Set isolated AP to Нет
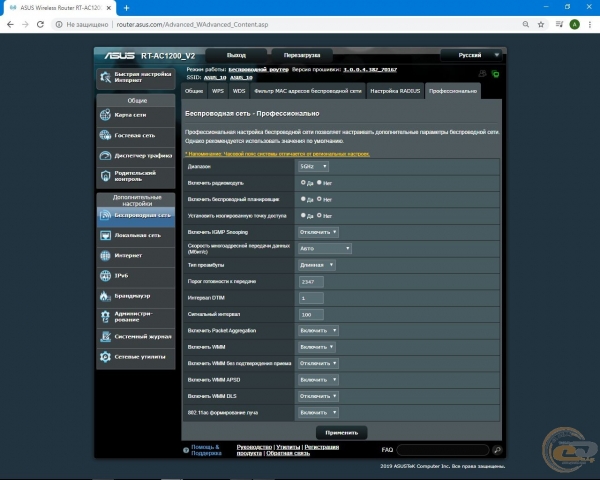The width and height of the screenshot is (600, 480). [x=319, y=216]
